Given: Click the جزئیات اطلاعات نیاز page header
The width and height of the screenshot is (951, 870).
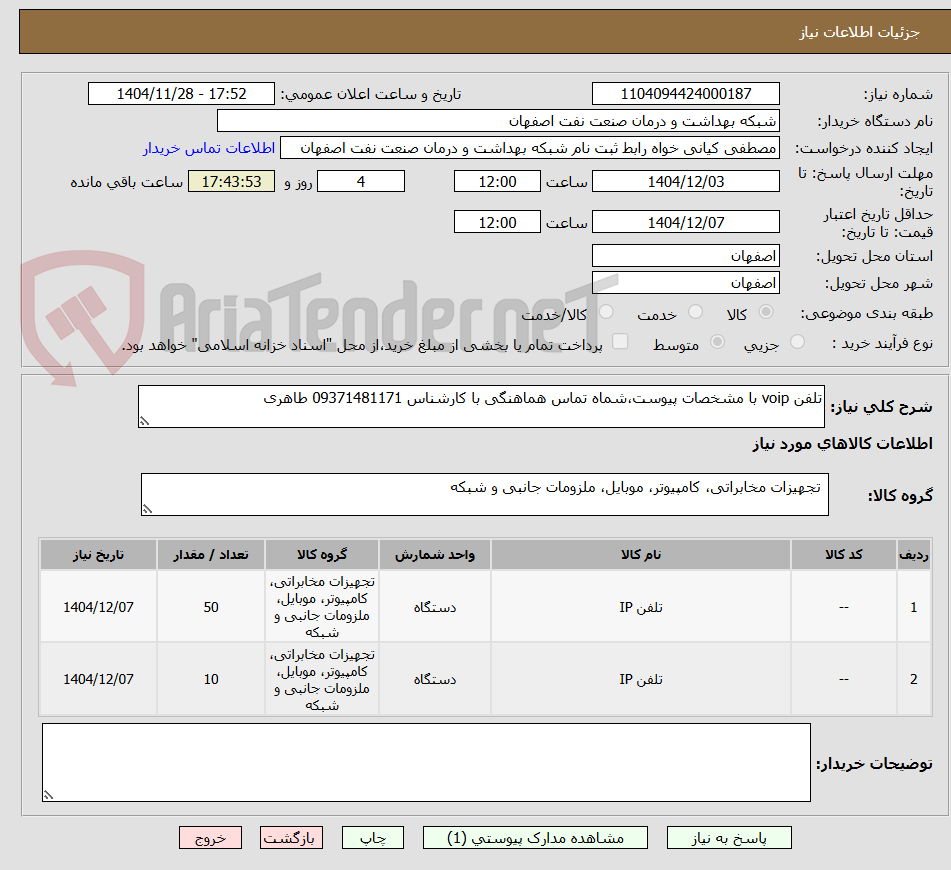Looking at the screenshot, I should click(x=859, y=32).
